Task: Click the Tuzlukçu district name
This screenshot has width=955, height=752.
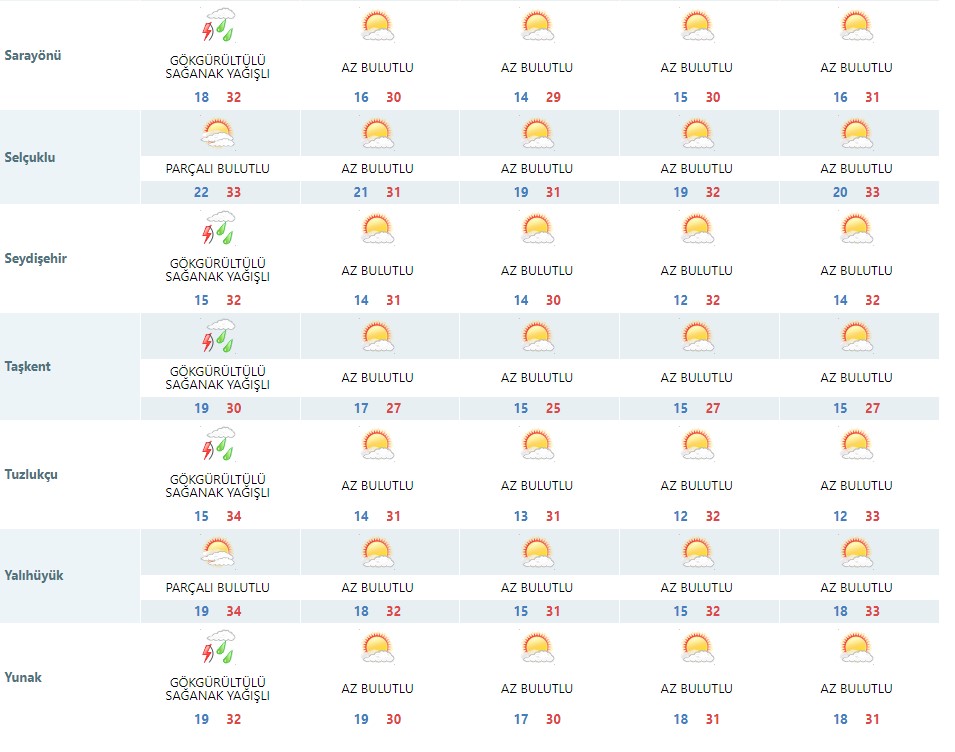Action: point(31,474)
